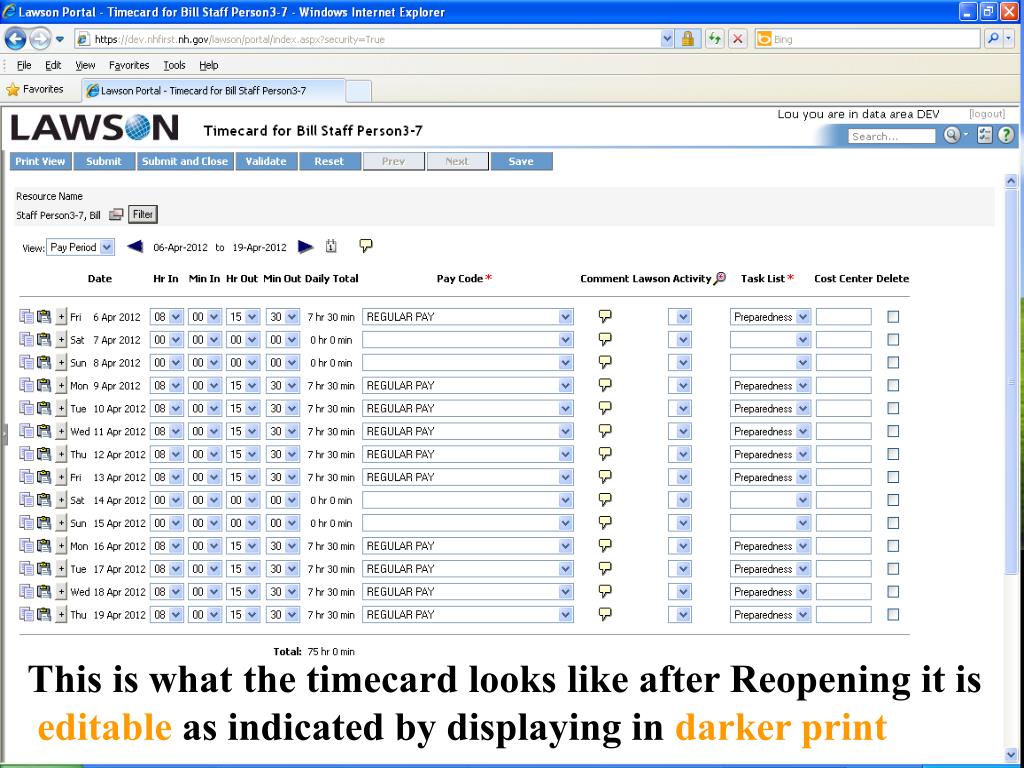Open comment bubble for Tue 10 Apr 2012 row
The width and height of the screenshot is (1024, 768).
click(605, 408)
